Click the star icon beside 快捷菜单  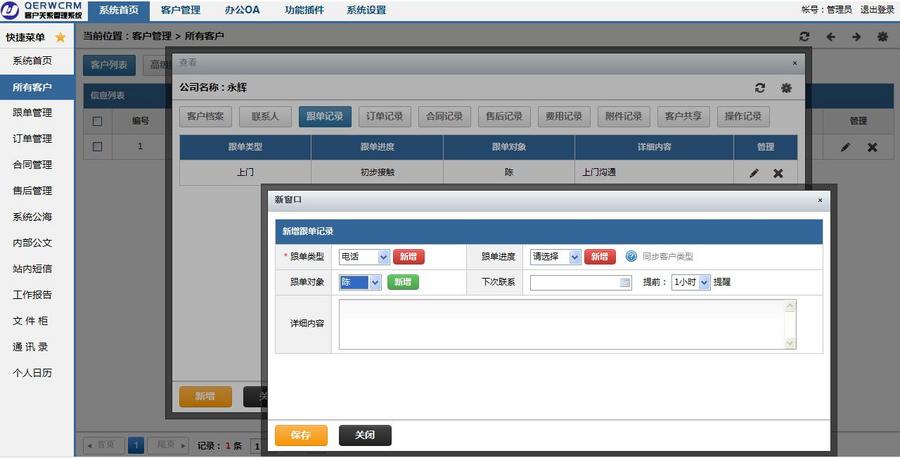point(60,37)
